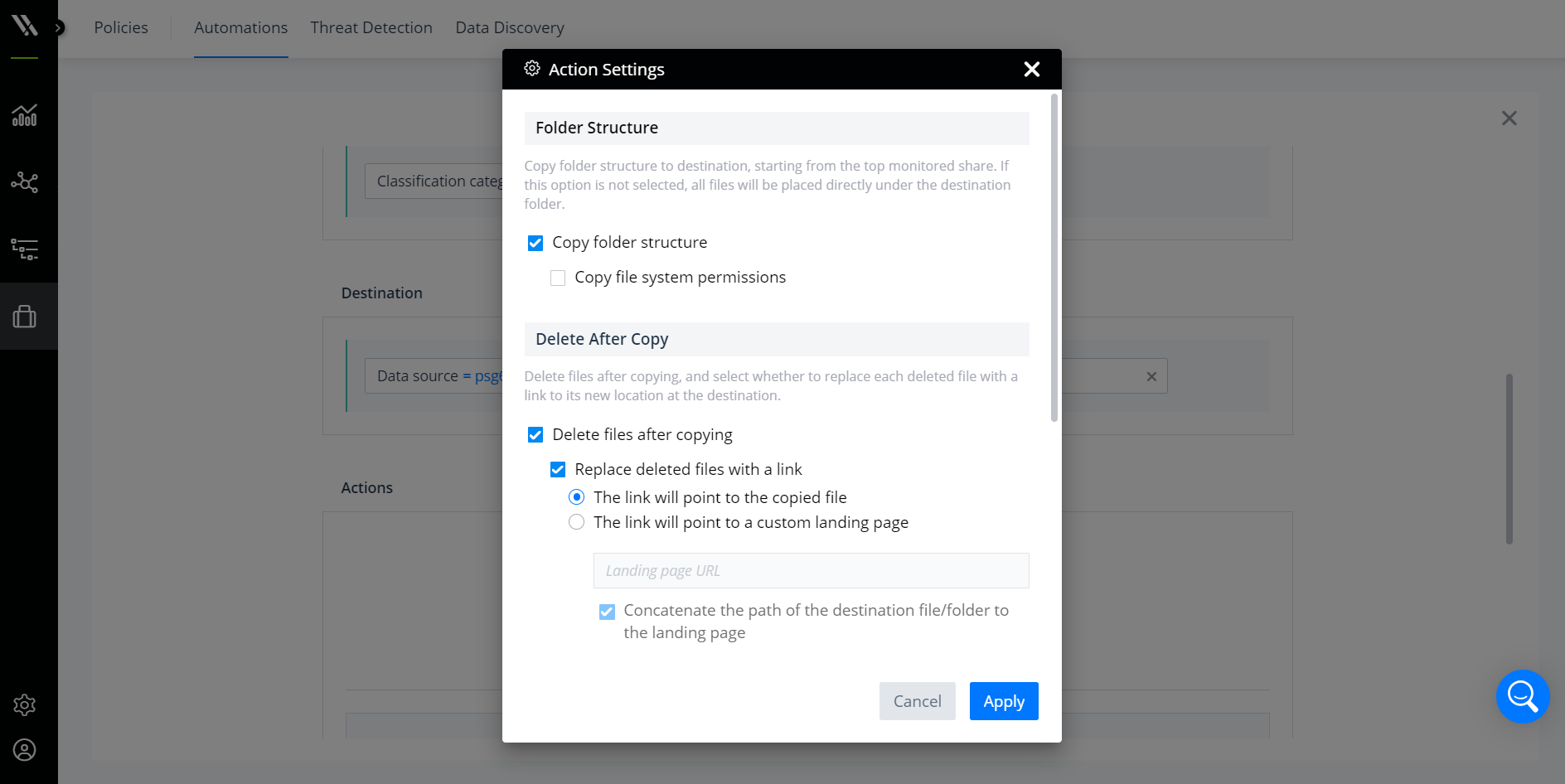The width and height of the screenshot is (1565, 784).
Task: Open the analytics dashboard from the sidebar
Action: pyautogui.click(x=25, y=116)
